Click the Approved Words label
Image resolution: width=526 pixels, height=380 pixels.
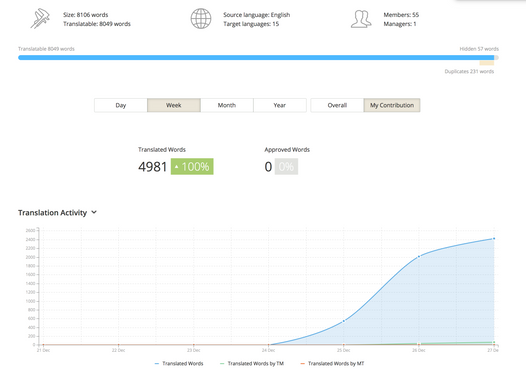[x=287, y=150]
